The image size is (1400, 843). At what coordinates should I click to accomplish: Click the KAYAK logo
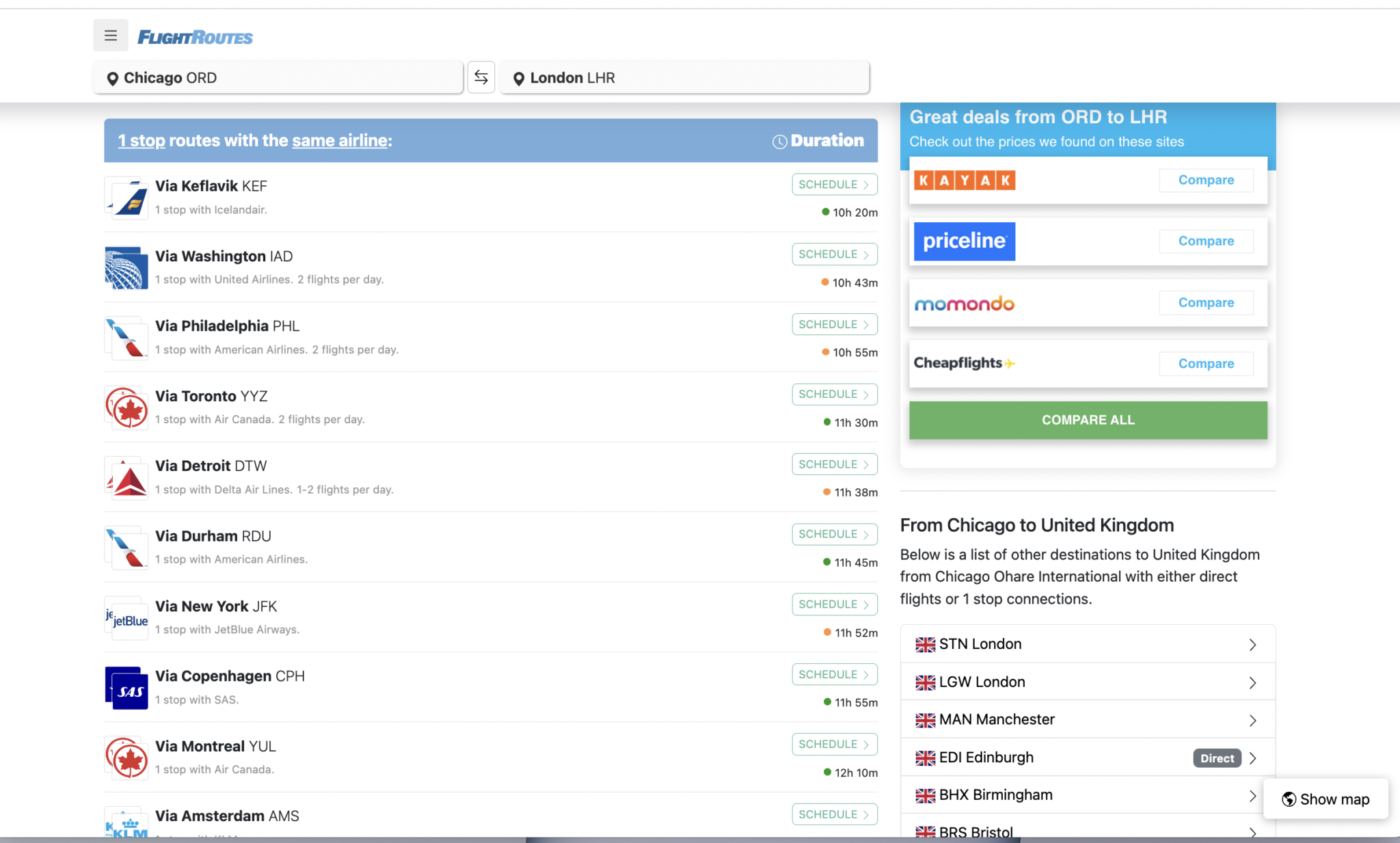pyautogui.click(x=965, y=180)
